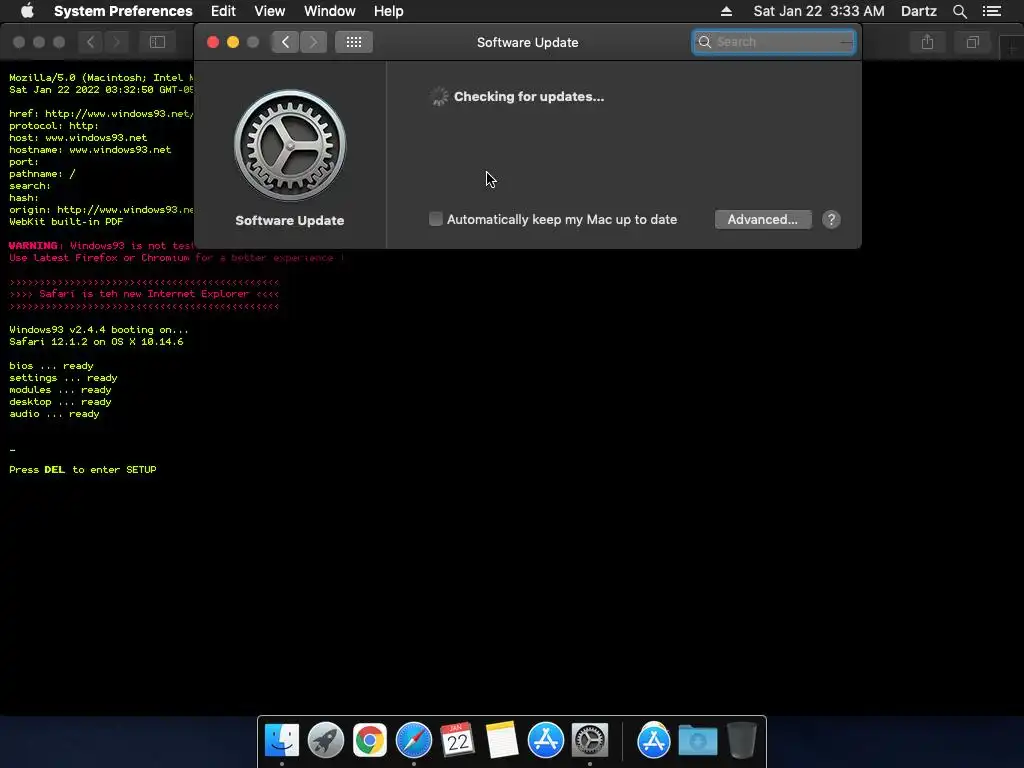Click 'Safari 12.1.2 on OS X 10.14.6' line
The width and height of the screenshot is (1024, 768).
[96, 342]
